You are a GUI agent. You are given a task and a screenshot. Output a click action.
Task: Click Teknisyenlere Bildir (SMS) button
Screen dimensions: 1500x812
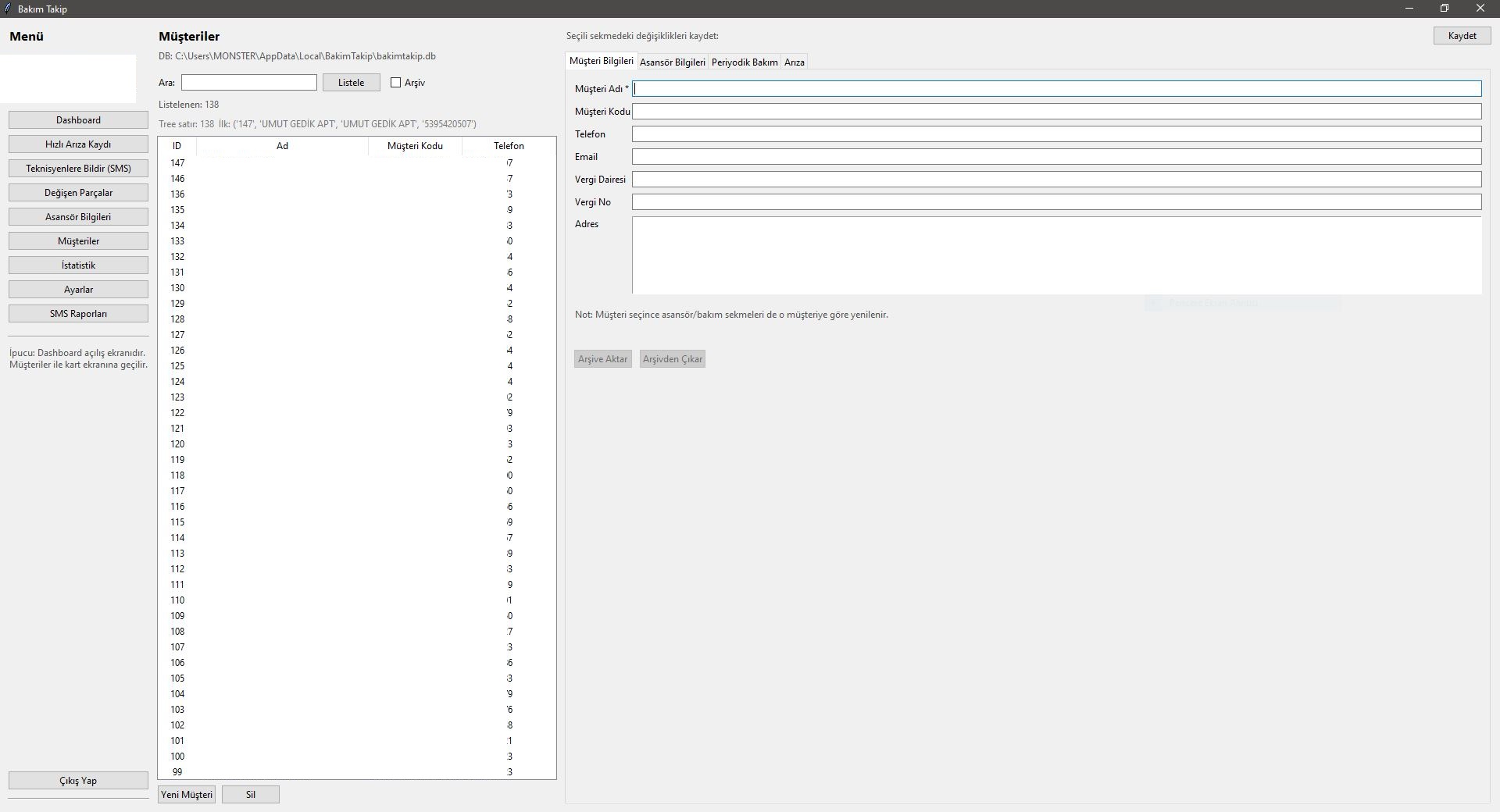pos(78,169)
